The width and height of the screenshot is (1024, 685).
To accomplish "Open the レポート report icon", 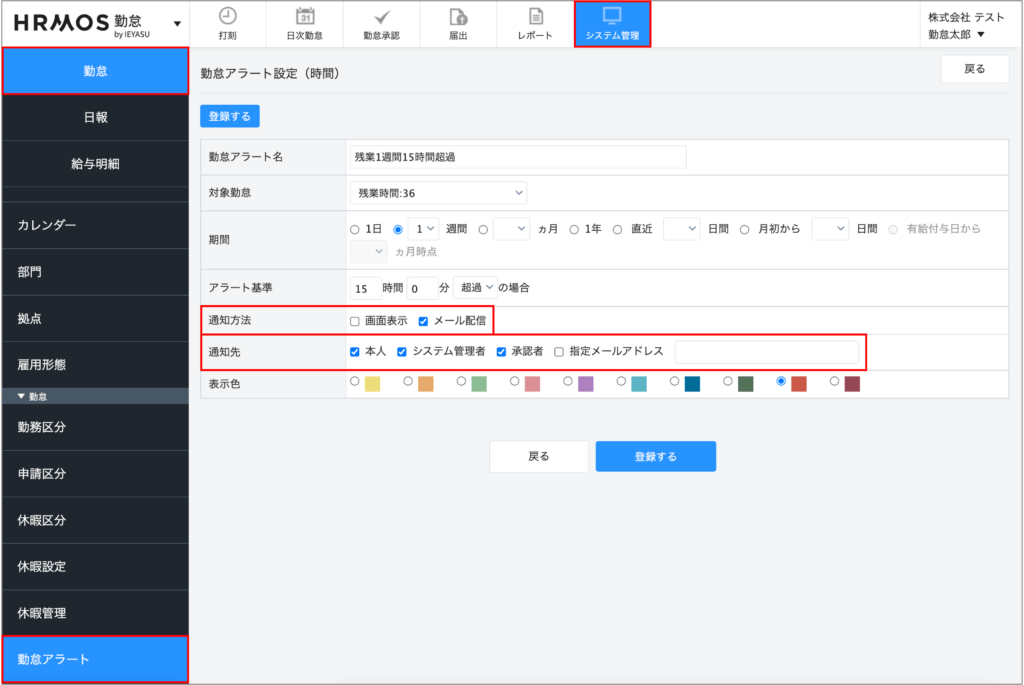I will click(x=535, y=16).
